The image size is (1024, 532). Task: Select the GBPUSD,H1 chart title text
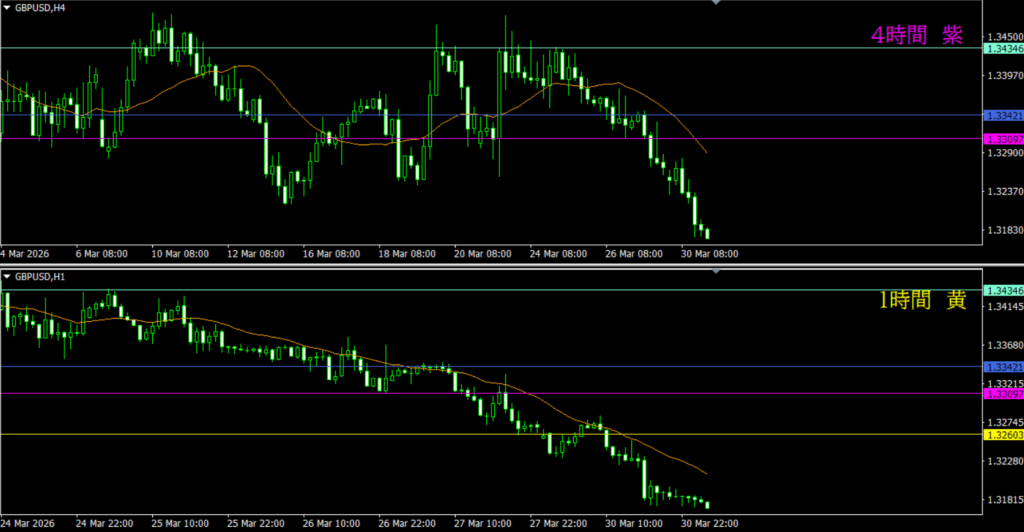click(40, 275)
